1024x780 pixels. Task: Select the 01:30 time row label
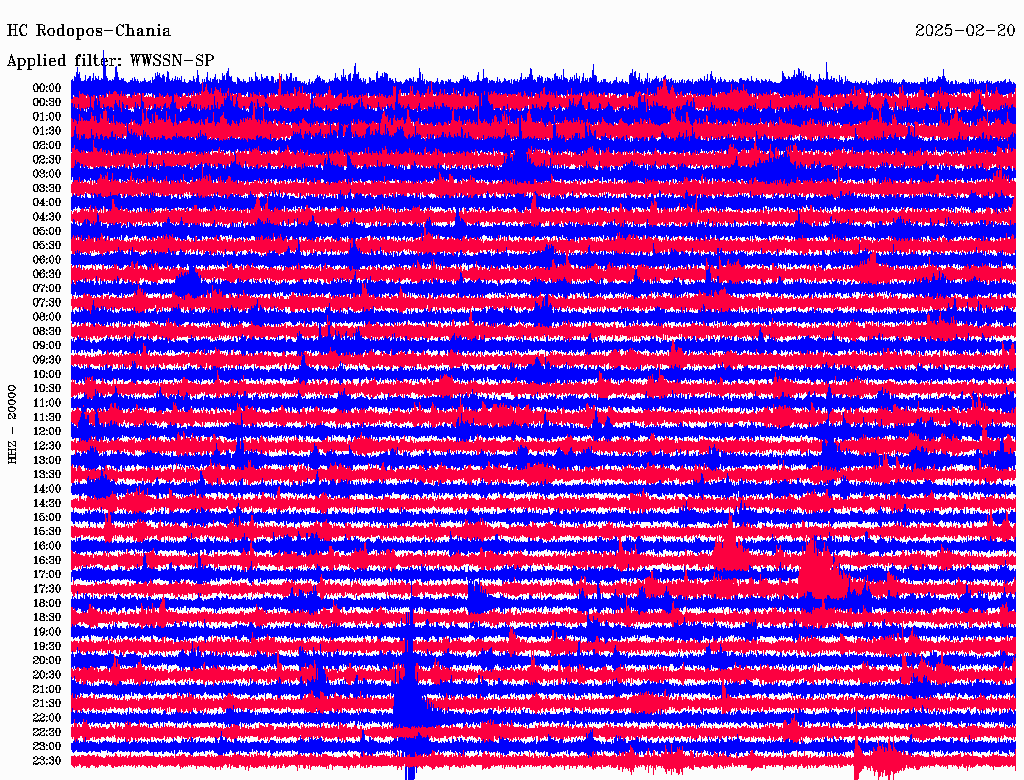coord(47,131)
